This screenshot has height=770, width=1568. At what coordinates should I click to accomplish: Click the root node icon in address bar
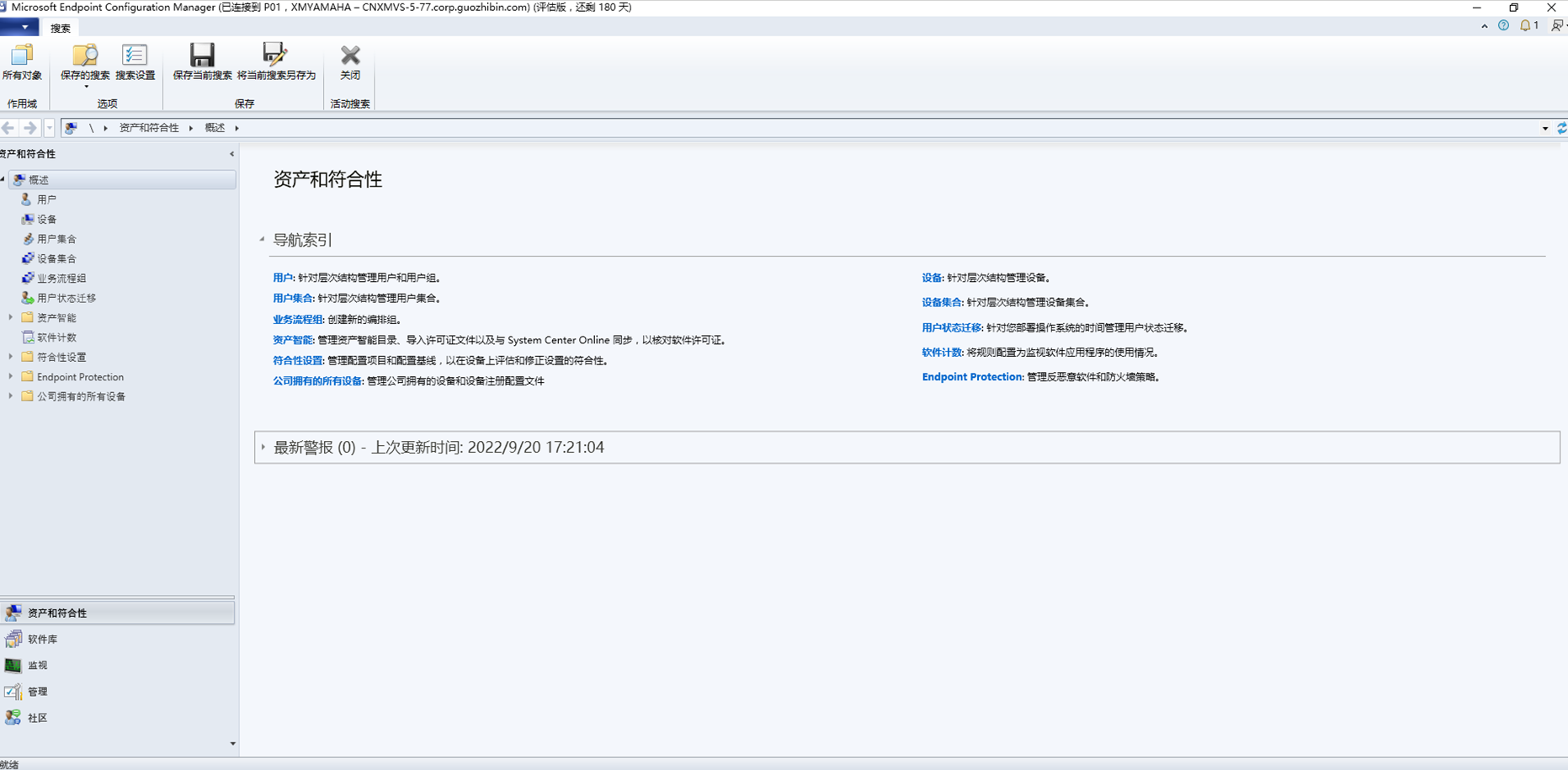point(71,128)
